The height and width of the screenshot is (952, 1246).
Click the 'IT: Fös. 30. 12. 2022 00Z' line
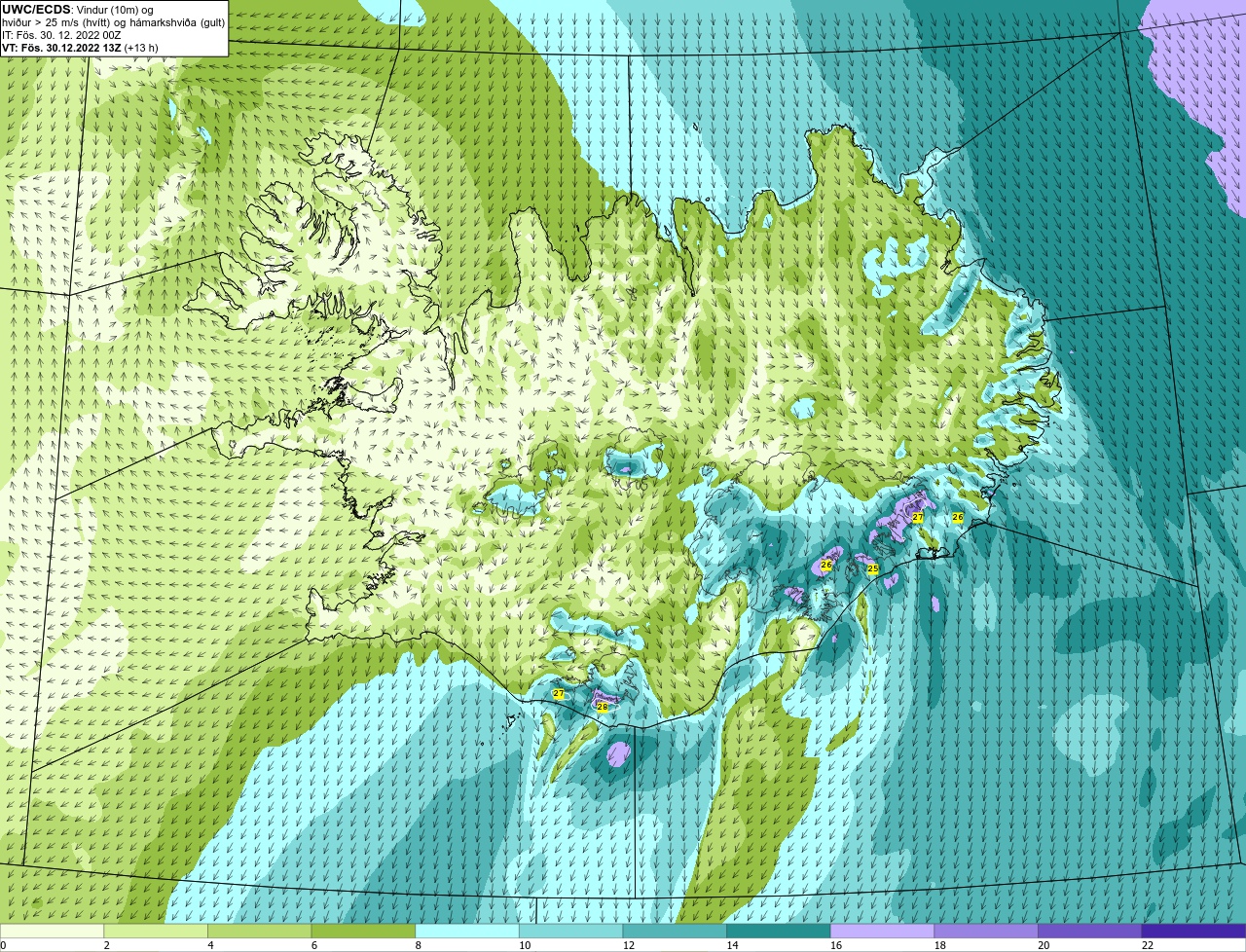point(61,35)
